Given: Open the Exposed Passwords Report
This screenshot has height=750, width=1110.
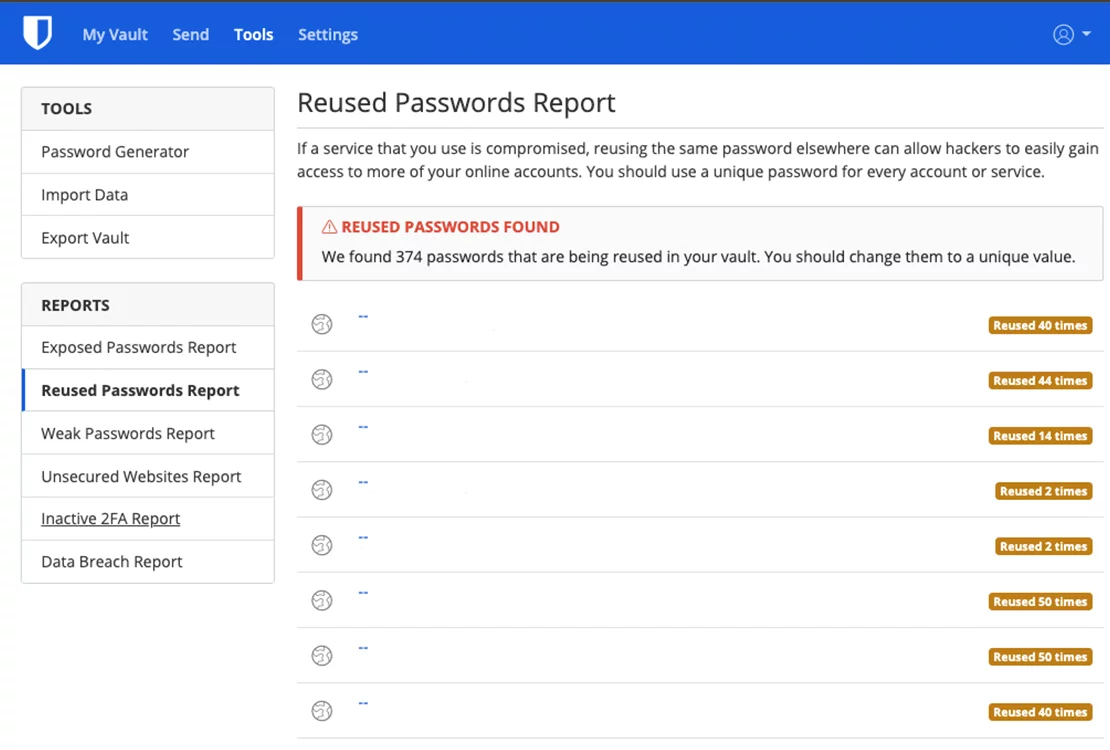Looking at the screenshot, I should point(138,347).
